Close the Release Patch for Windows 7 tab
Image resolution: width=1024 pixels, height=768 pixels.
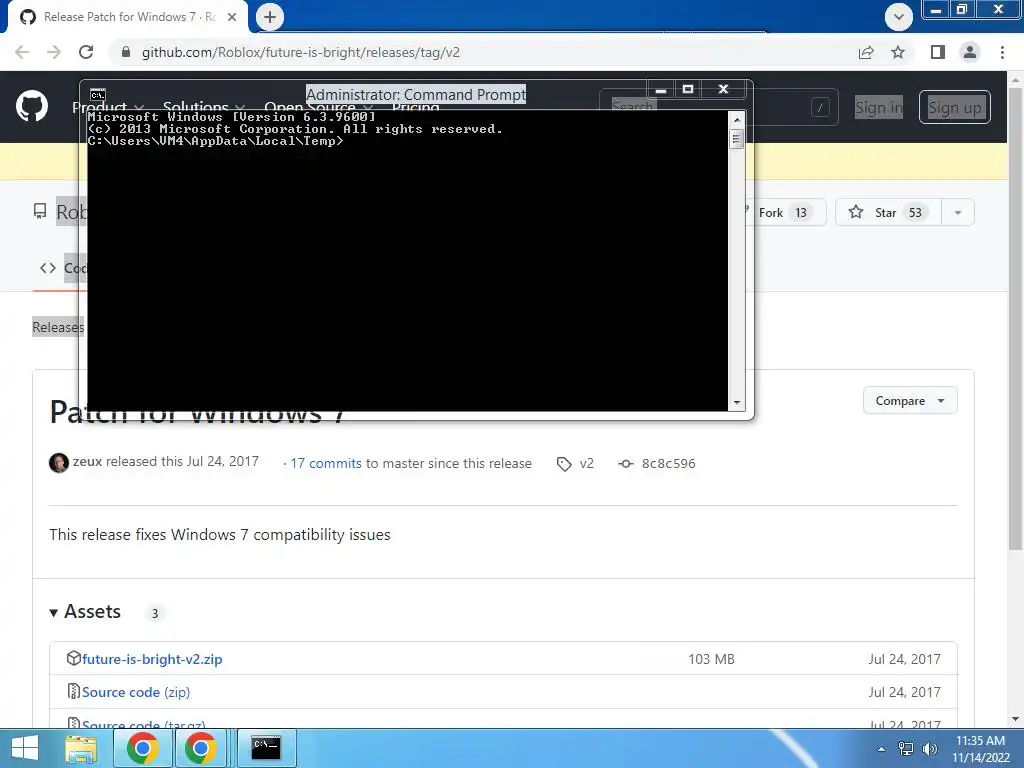point(232,17)
